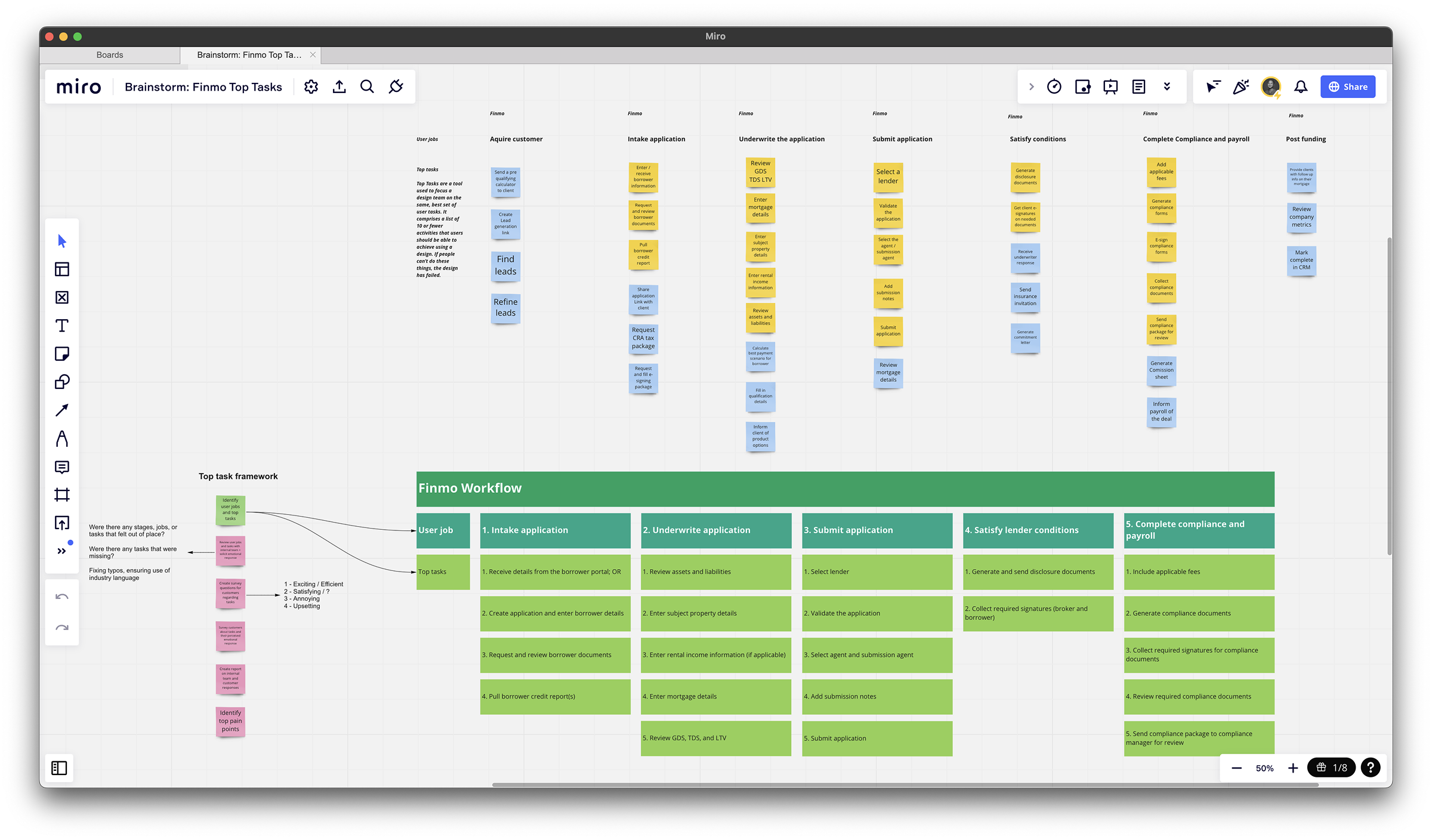
Task: Select the text tool in toolbar
Action: pyautogui.click(x=61, y=326)
